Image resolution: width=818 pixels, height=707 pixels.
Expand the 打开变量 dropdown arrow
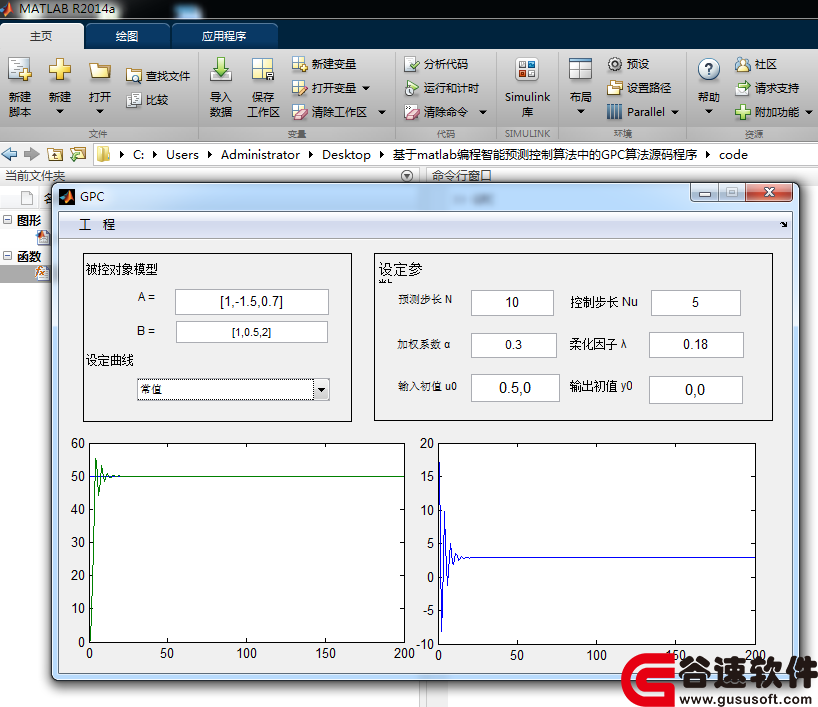click(x=366, y=88)
